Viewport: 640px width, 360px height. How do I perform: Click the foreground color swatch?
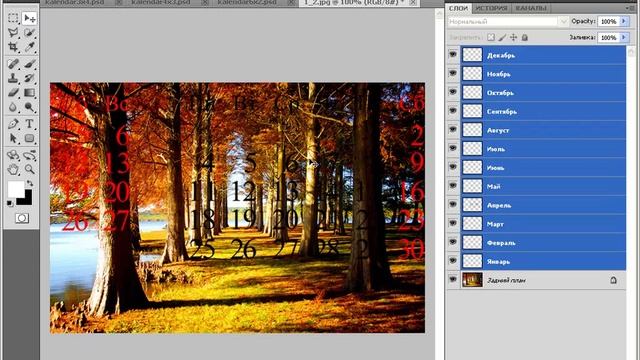click(x=16, y=189)
